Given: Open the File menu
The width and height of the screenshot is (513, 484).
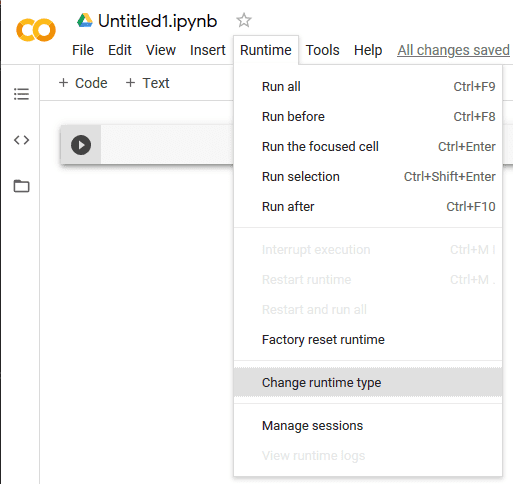Looking at the screenshot, I should click(x=83, y=50).
